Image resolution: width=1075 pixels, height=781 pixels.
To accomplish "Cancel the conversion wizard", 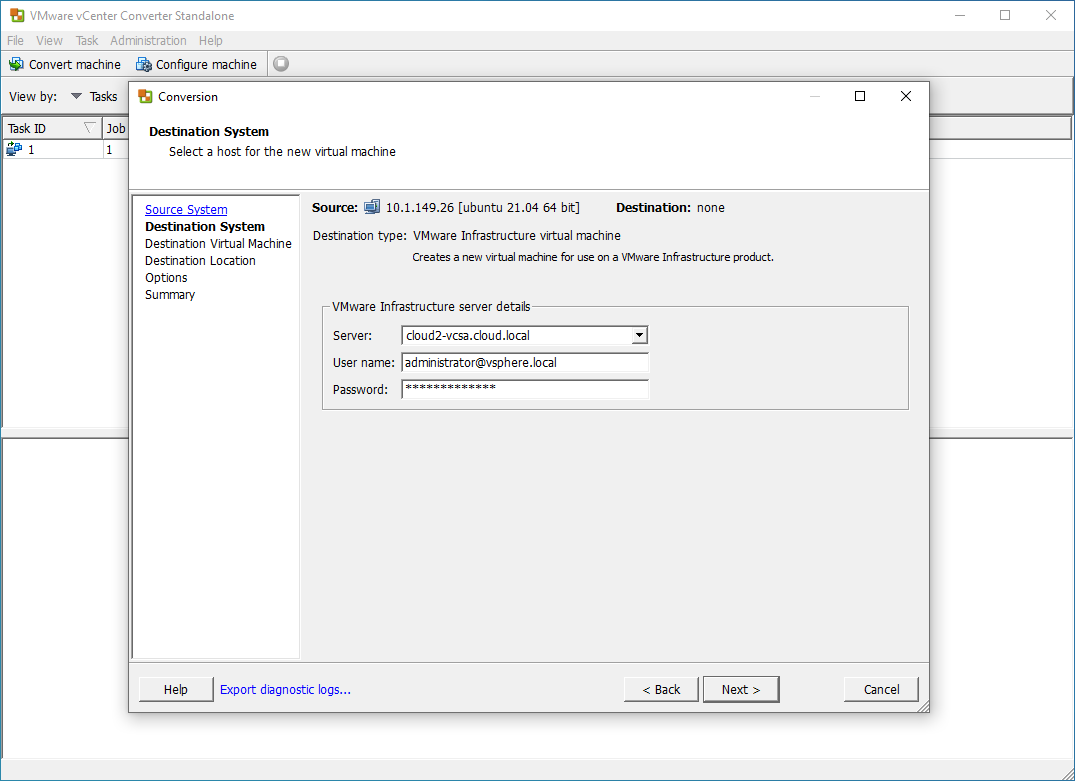I will click(881, 689).
